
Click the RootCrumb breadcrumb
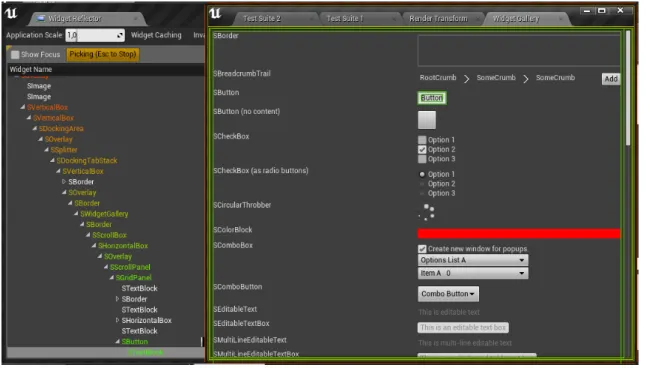[438, 78]
